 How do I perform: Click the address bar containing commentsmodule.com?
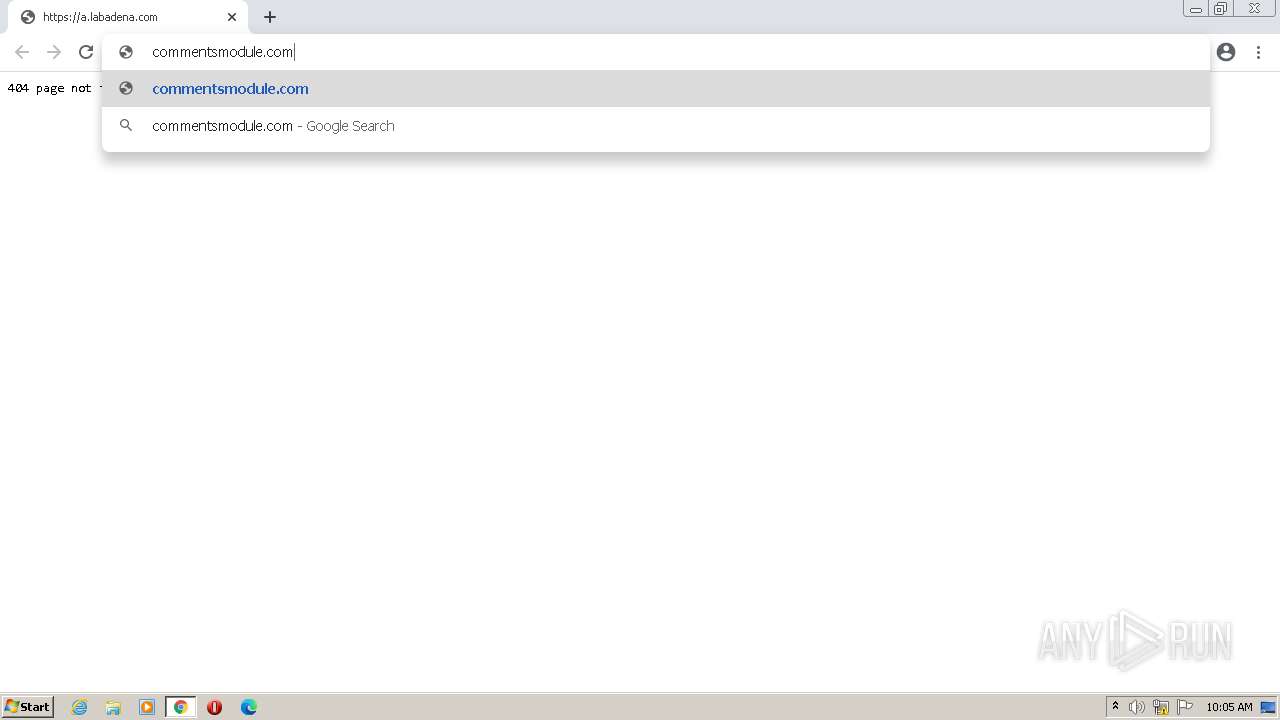pyautogui.click(x=655, y=52)
